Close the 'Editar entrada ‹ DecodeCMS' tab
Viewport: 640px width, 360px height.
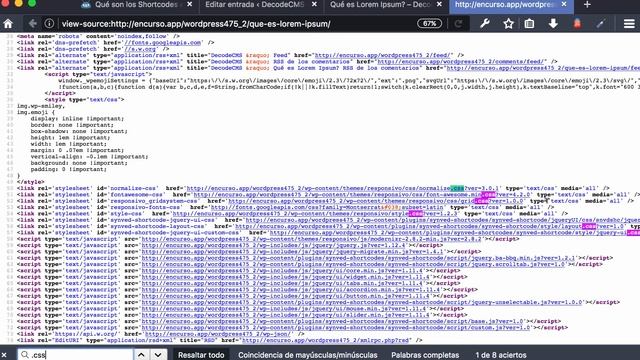coord(314,4)
